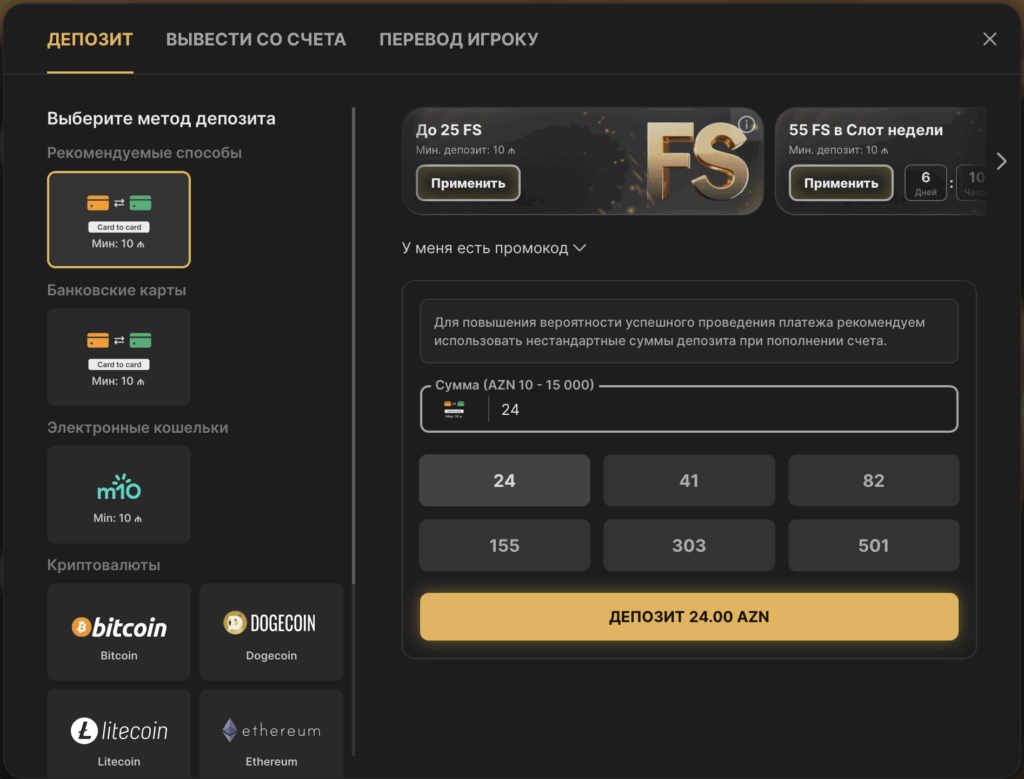The width and height of the screenshot is (1024, 779).
Task: Choose Dogecoin cryptocurrency deposit option
Action: (x=271, y=632)
